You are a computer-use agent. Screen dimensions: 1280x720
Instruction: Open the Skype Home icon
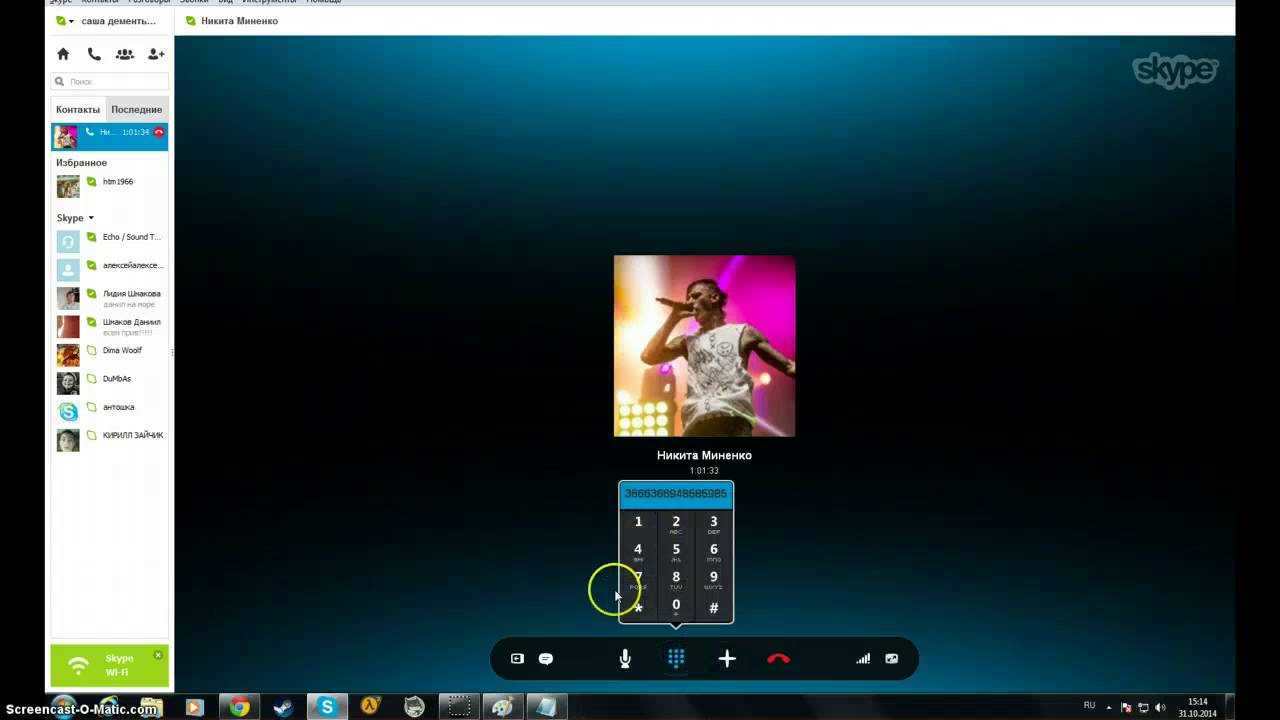pos(63,54)
